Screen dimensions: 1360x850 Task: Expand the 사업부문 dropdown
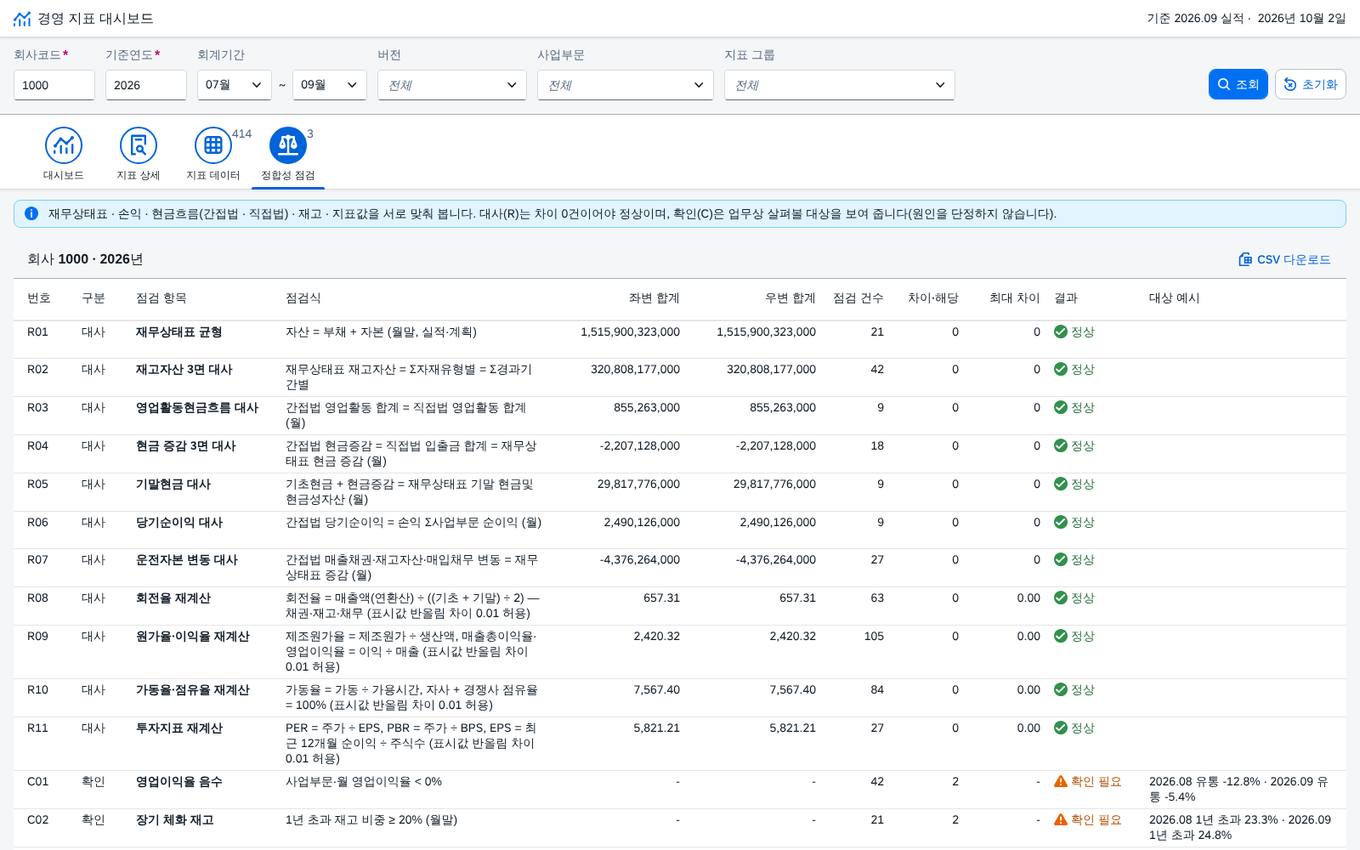point(625,85)
